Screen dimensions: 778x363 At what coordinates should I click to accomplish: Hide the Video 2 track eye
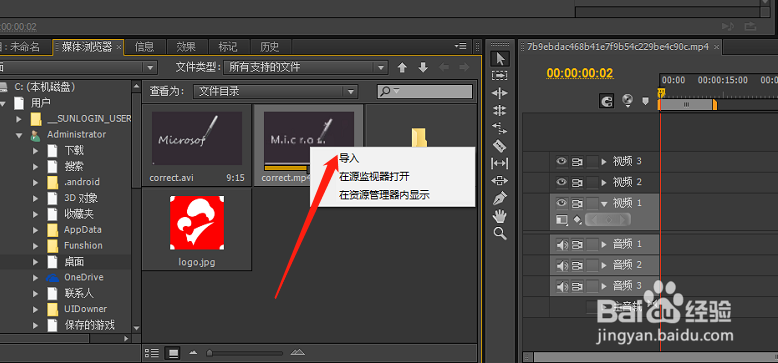coord(561,182)
